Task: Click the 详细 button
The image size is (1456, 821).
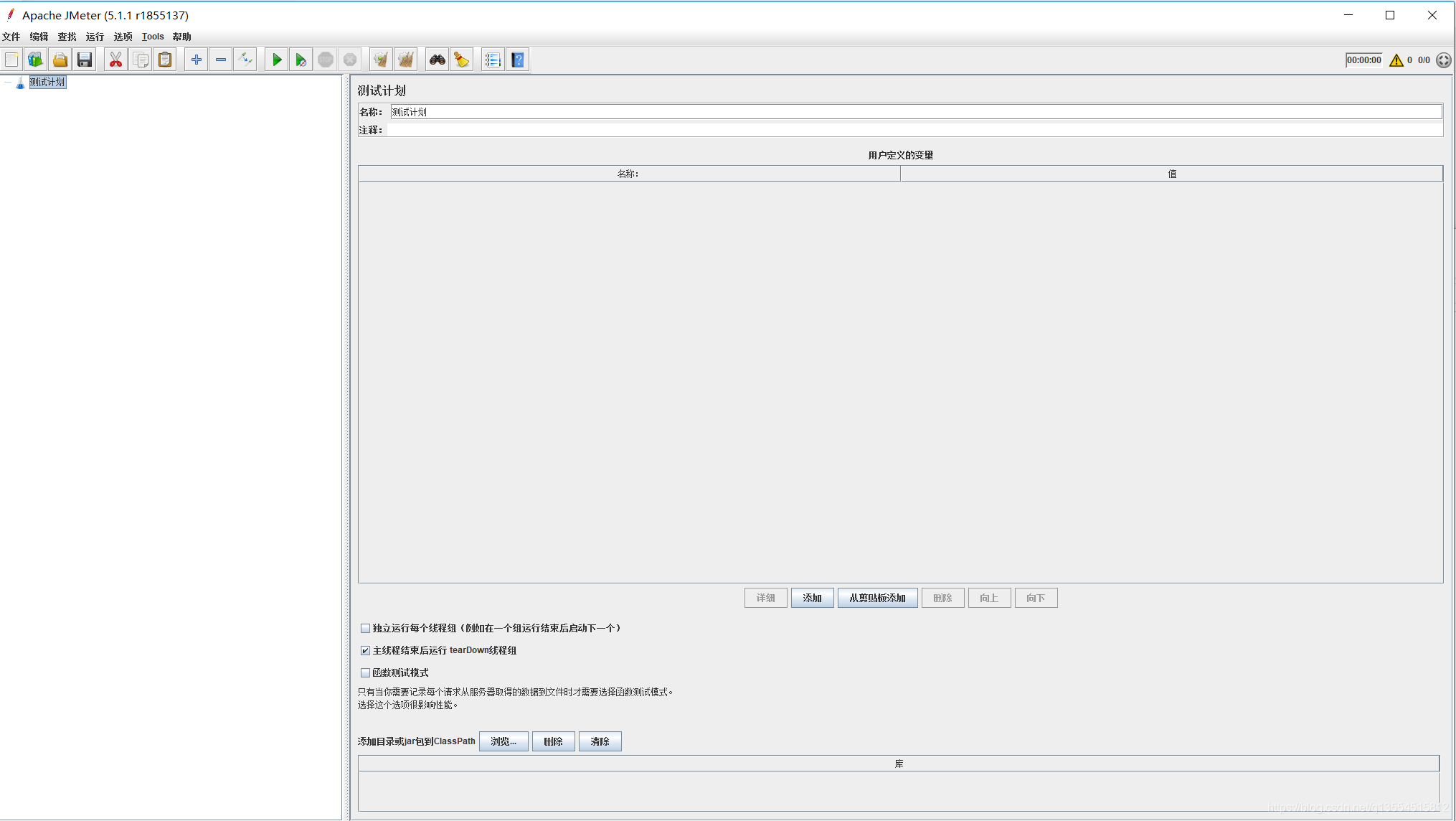Action: [765, 598]
